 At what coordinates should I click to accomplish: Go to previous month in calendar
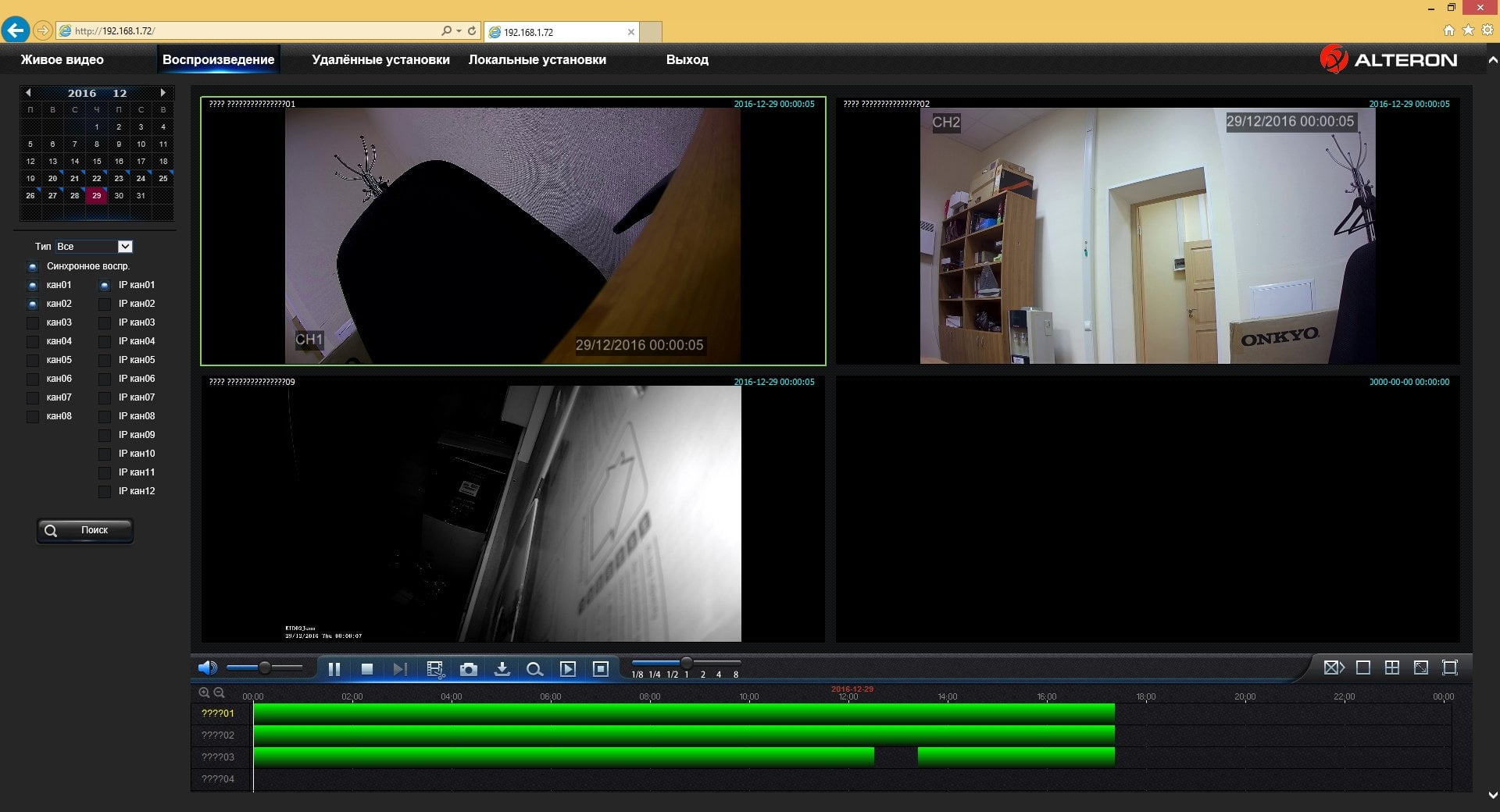(x=28, y=92)
